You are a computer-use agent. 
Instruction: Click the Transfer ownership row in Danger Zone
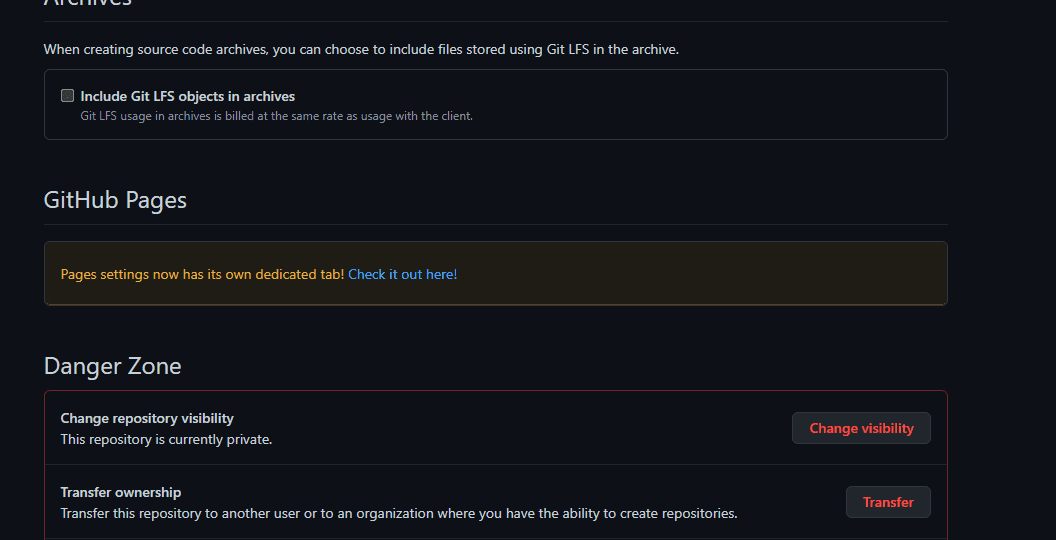coord(496,502)
